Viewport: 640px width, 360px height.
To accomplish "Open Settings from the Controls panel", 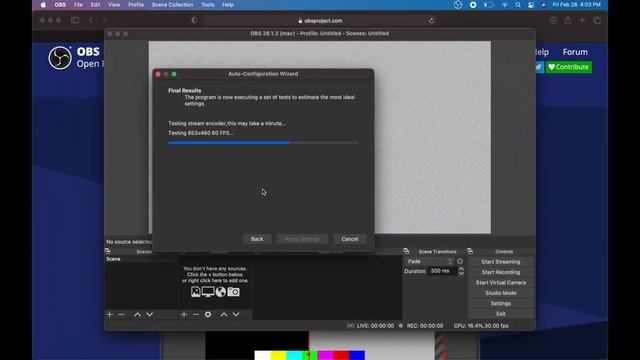I will coord(501,304).
